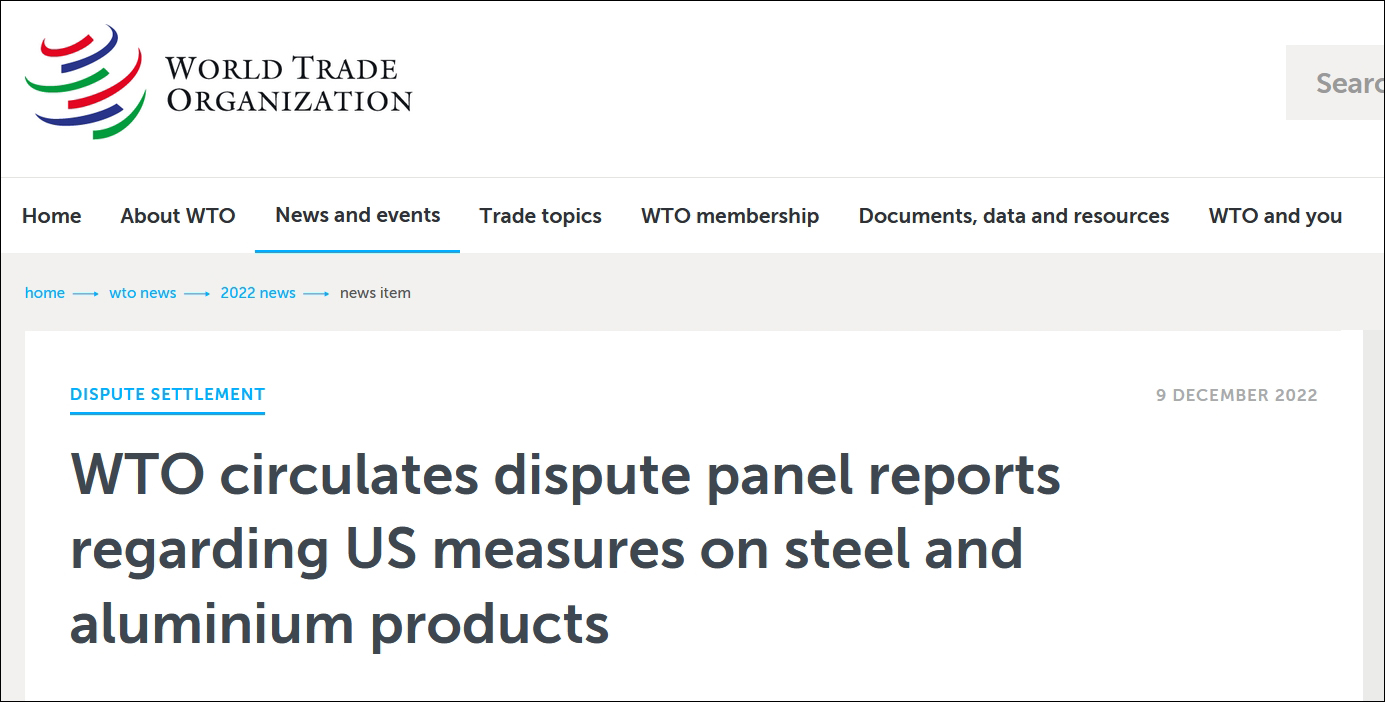Open the WTO membership menu
The image size is (1385, 702).
click(x=730, y=216)
